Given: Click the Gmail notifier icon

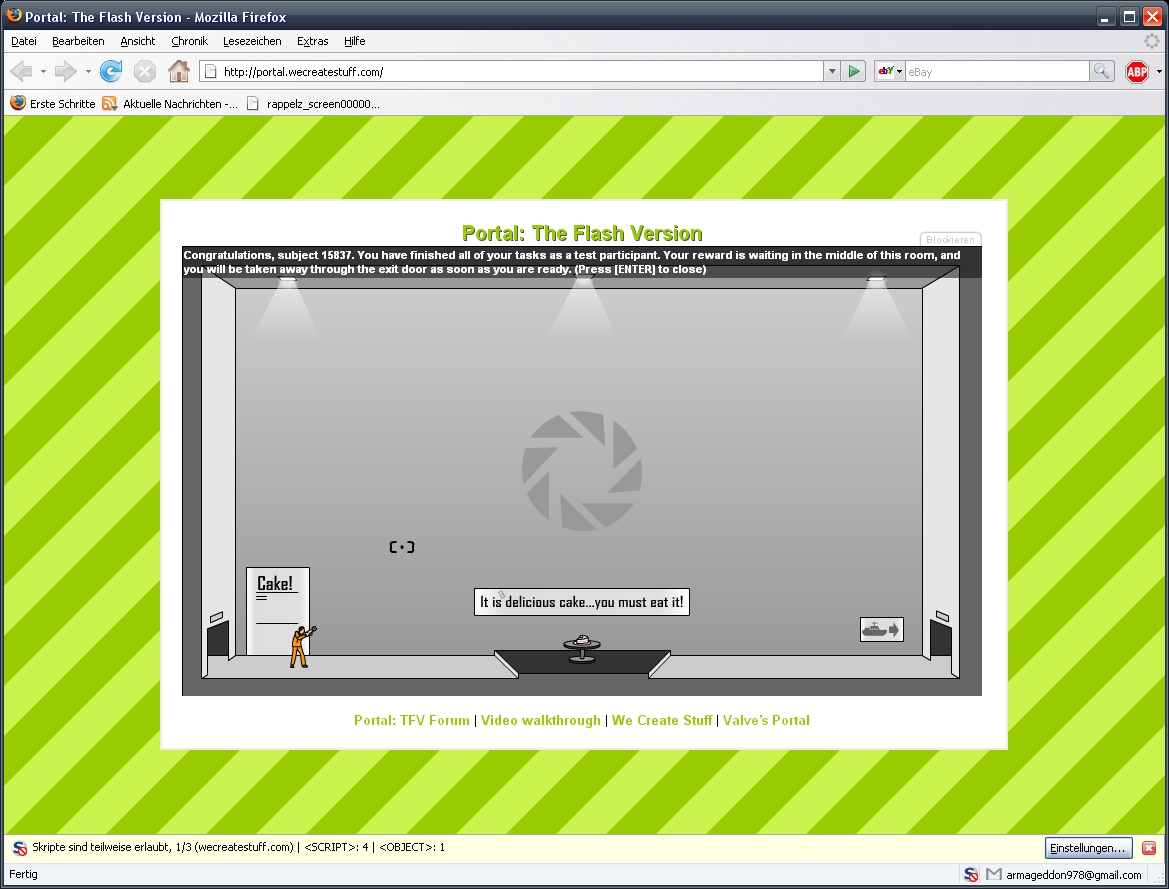Looking at the screenshot, I should [993, 874].
